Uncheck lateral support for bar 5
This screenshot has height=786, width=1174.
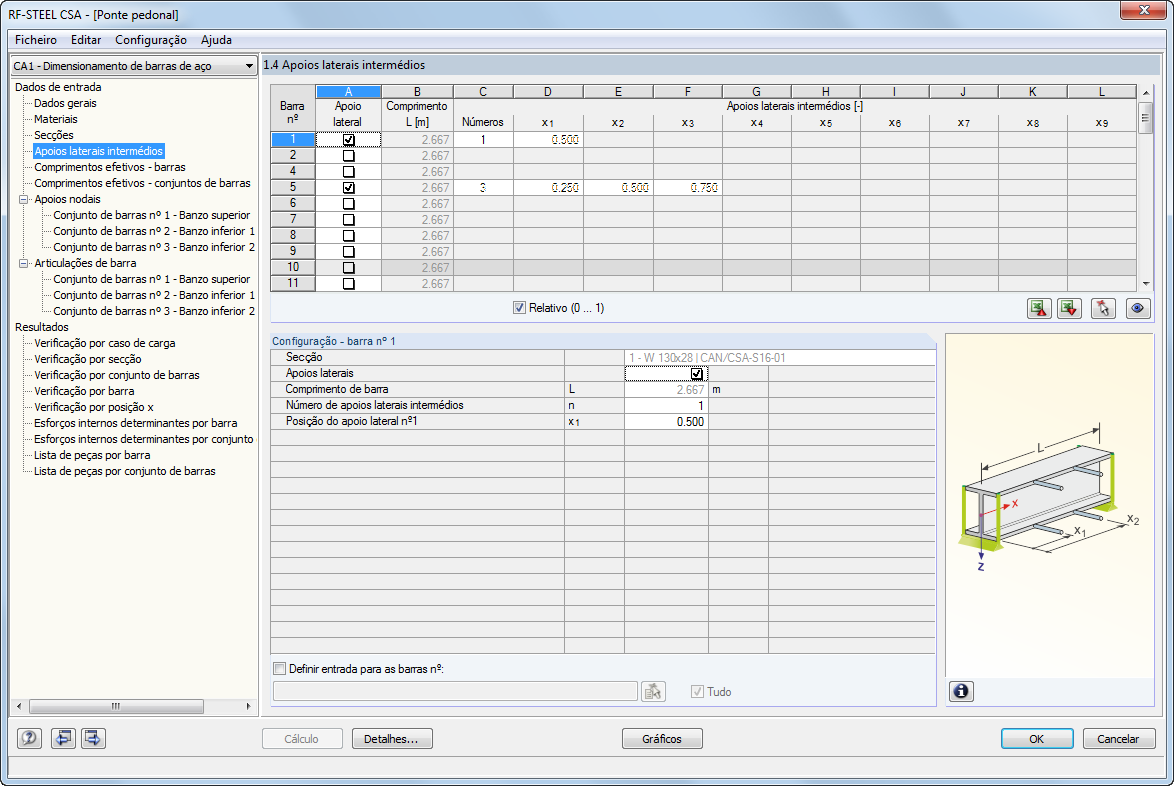click(348, 188)
